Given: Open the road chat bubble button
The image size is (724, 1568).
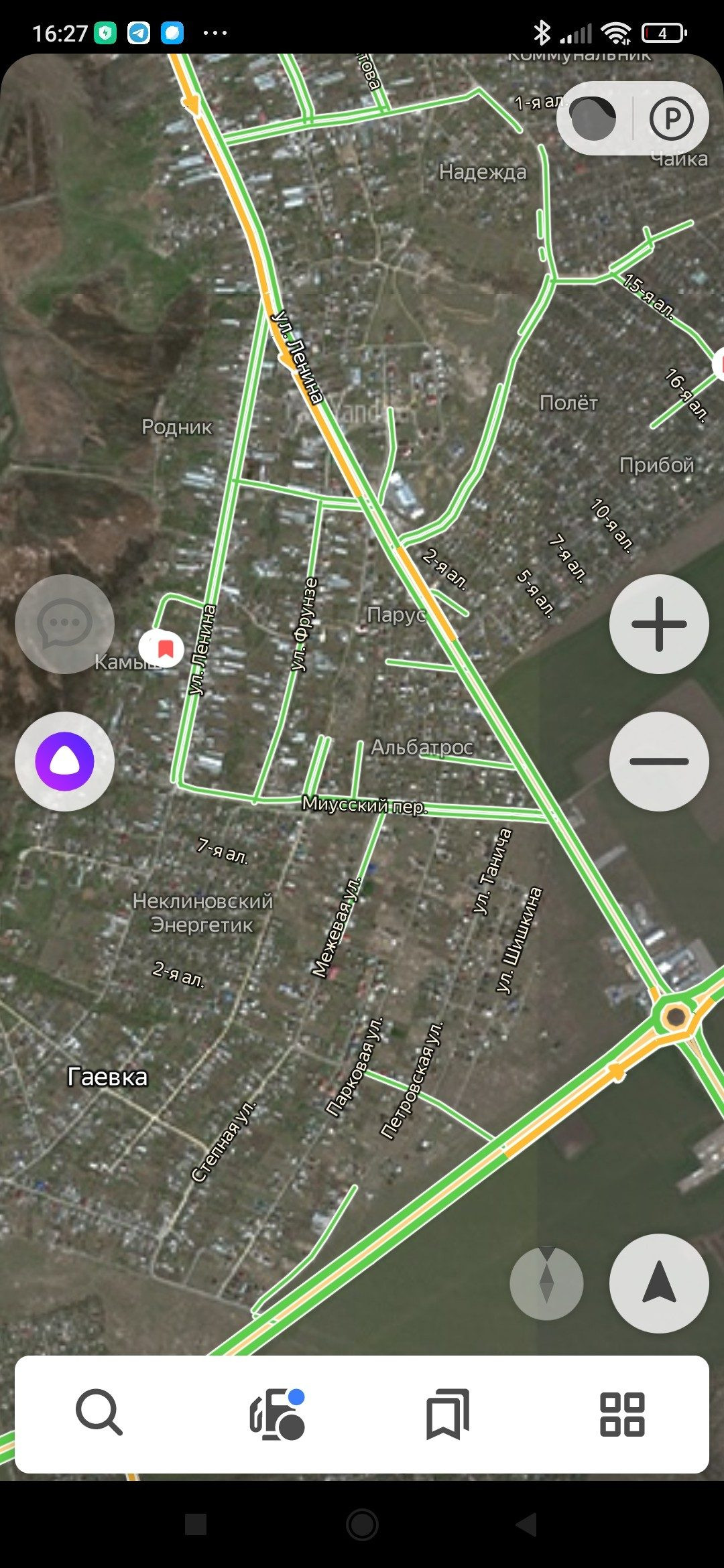Looking at the screenshot, I should [x=64, y=624].
